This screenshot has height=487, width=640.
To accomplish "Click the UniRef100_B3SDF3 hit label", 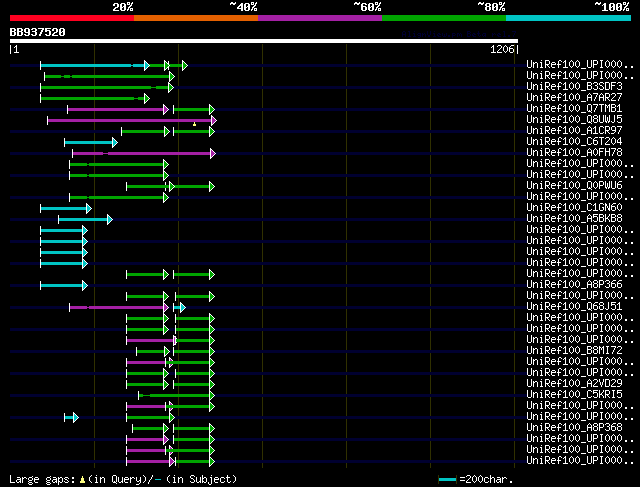I will (x=574, y=87).
